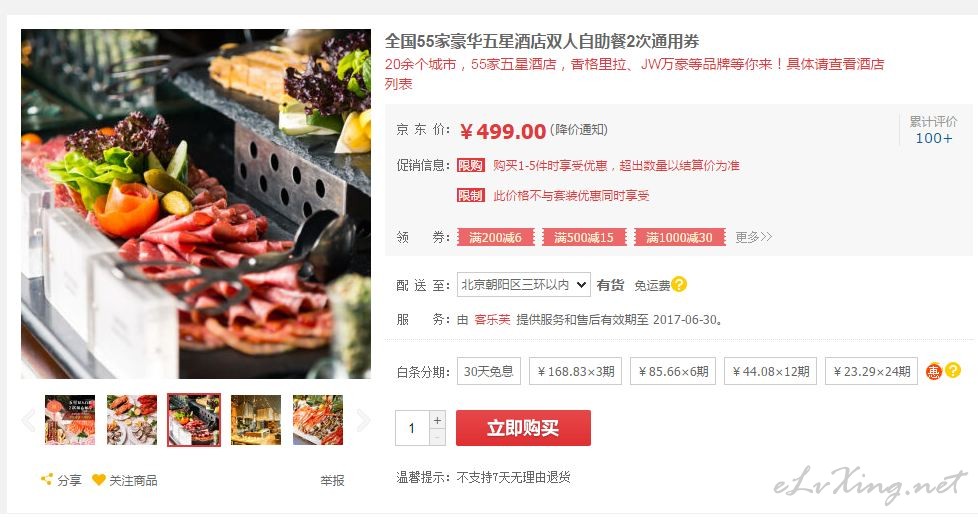978x518 pixels.
Task: Click the heart icon to follow product
Action: point(99,479)
